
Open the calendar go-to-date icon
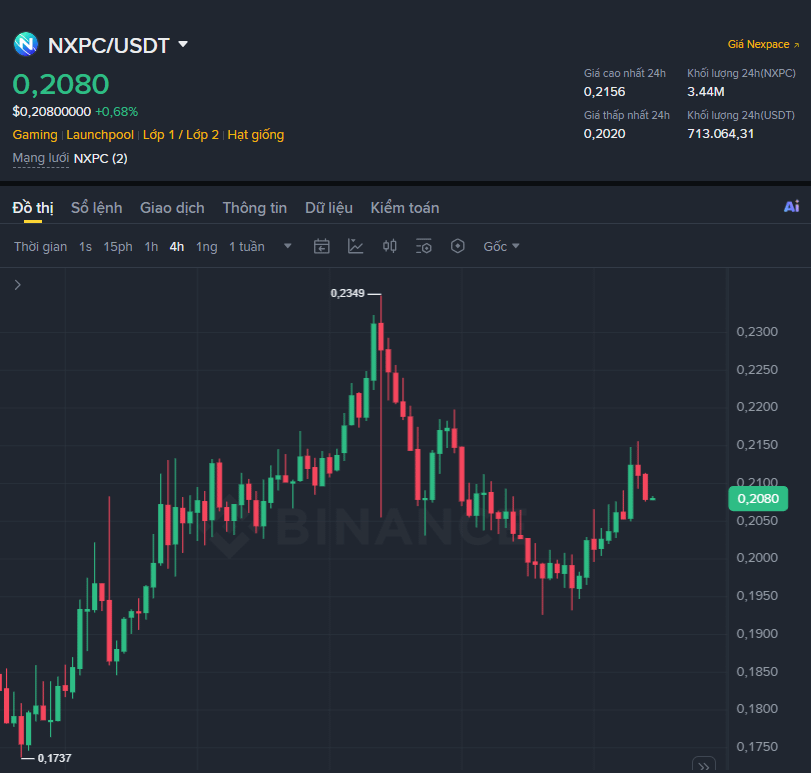coord(322,246)
